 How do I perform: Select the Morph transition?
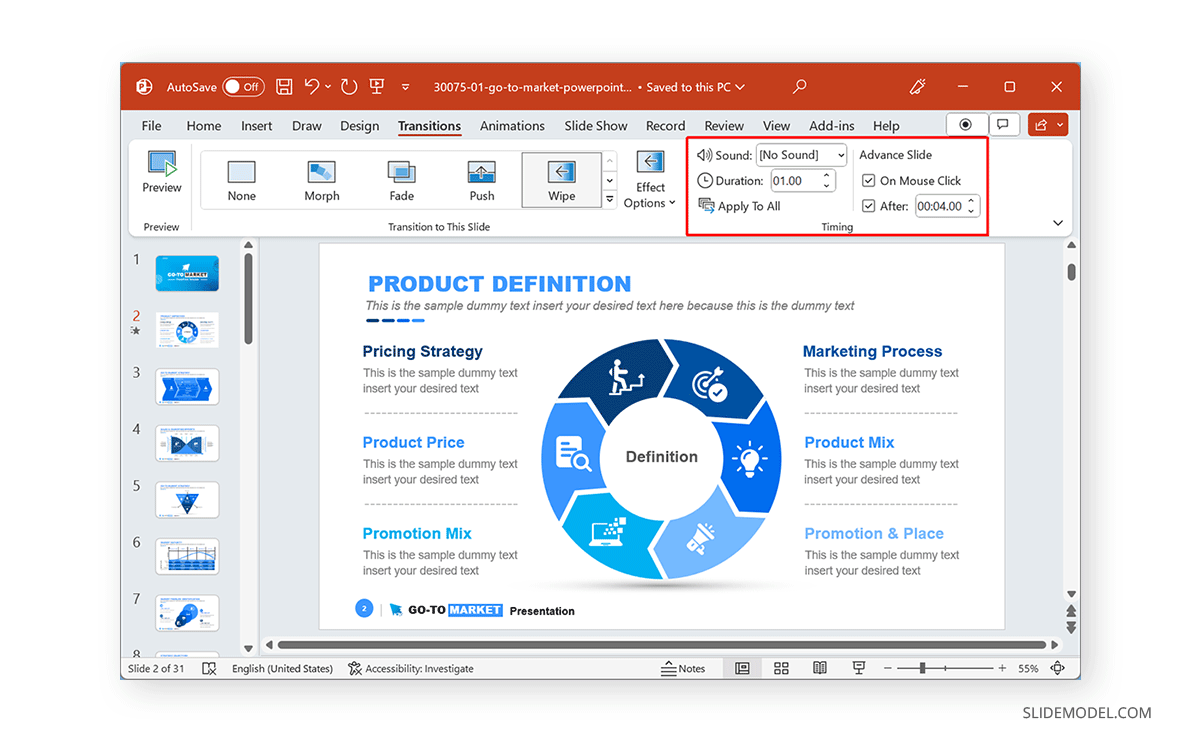pyautogui.click(x=321, y=180)
